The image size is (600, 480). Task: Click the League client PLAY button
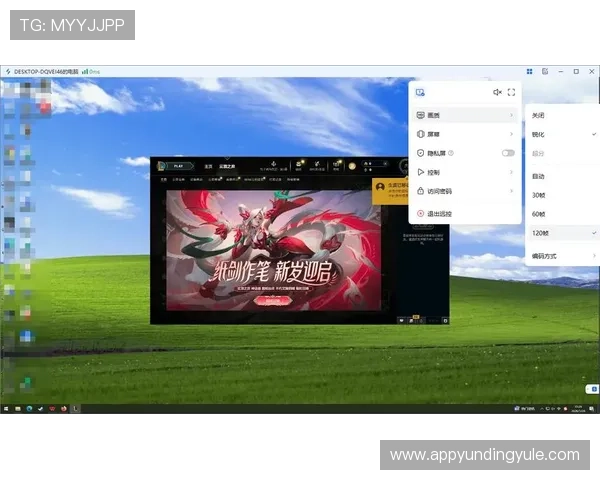[180, 166]
